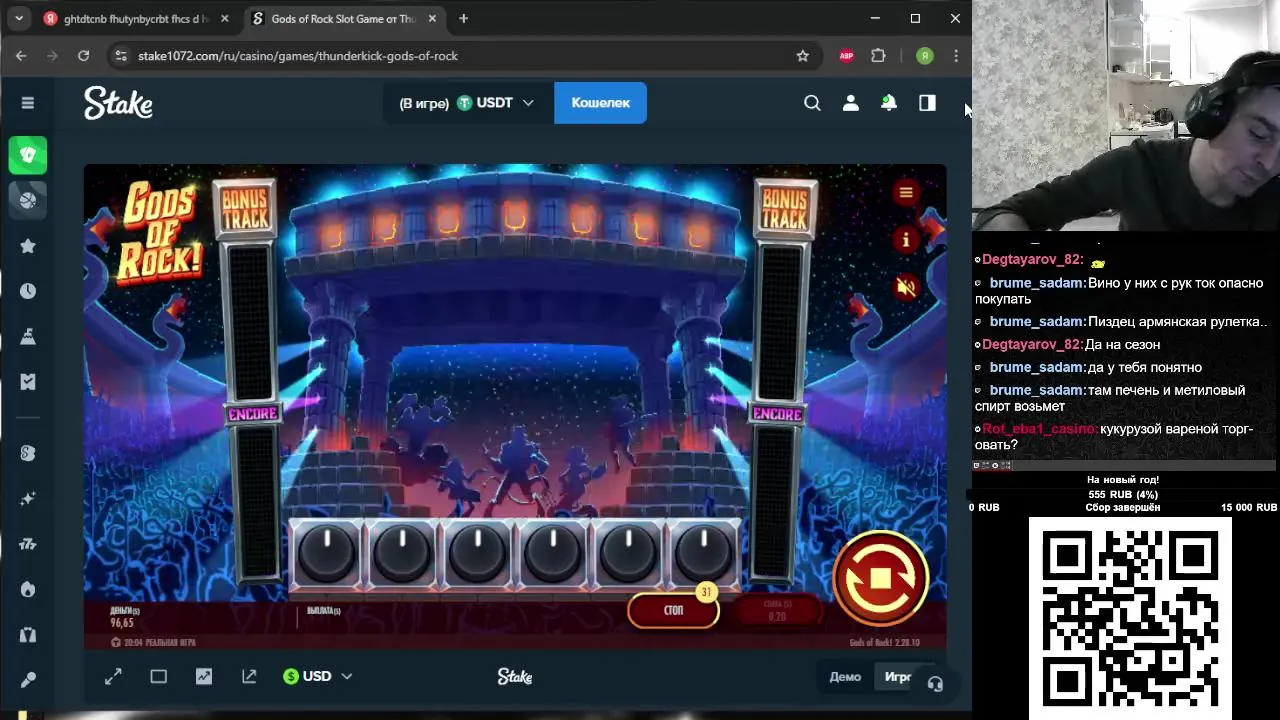This screenshot has width=1280, height=720.
Task: Click the Stake logo in header
Action: pos(118,103)
